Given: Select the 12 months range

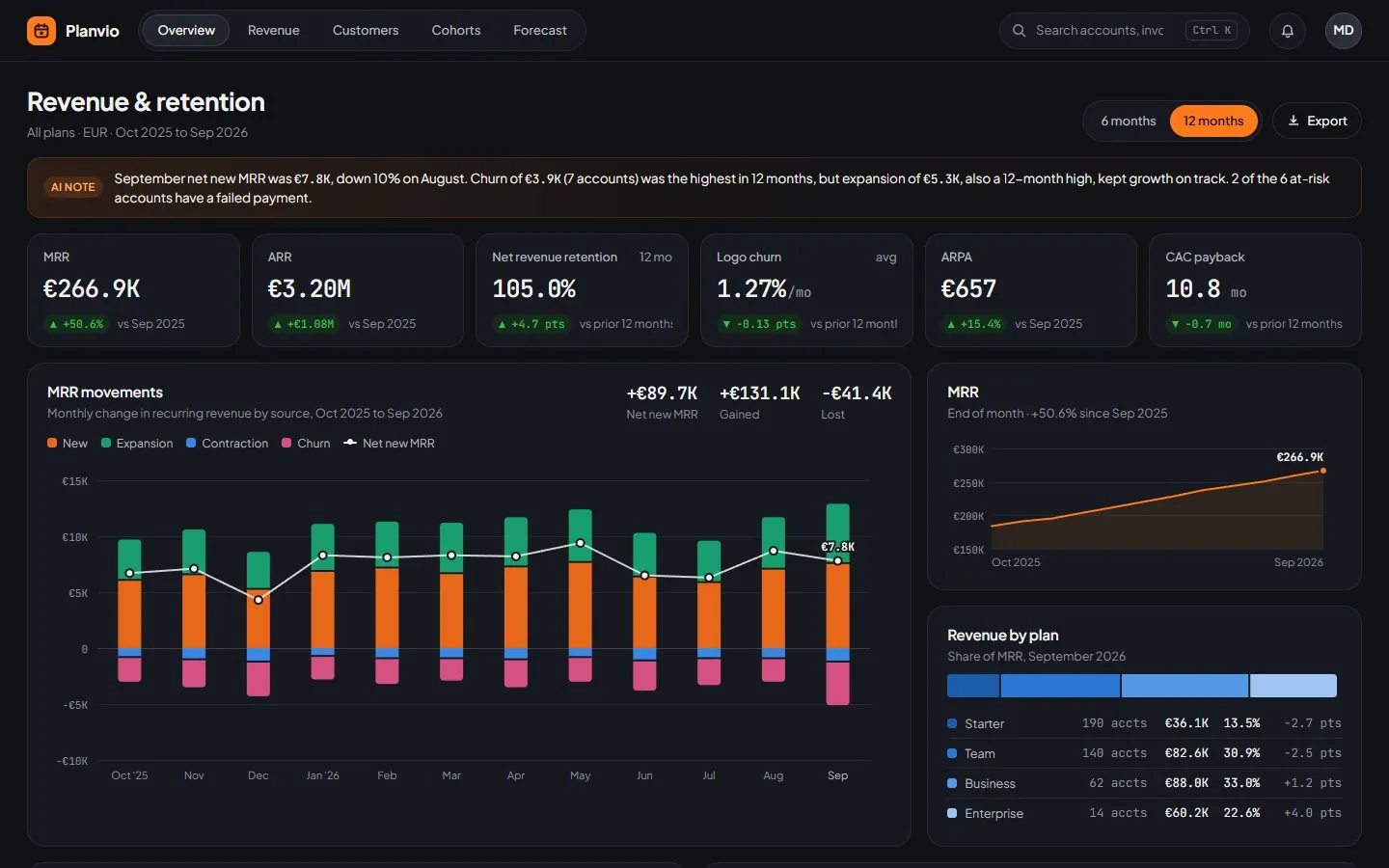Looking at the screenshot, I should click(1213, 122).
